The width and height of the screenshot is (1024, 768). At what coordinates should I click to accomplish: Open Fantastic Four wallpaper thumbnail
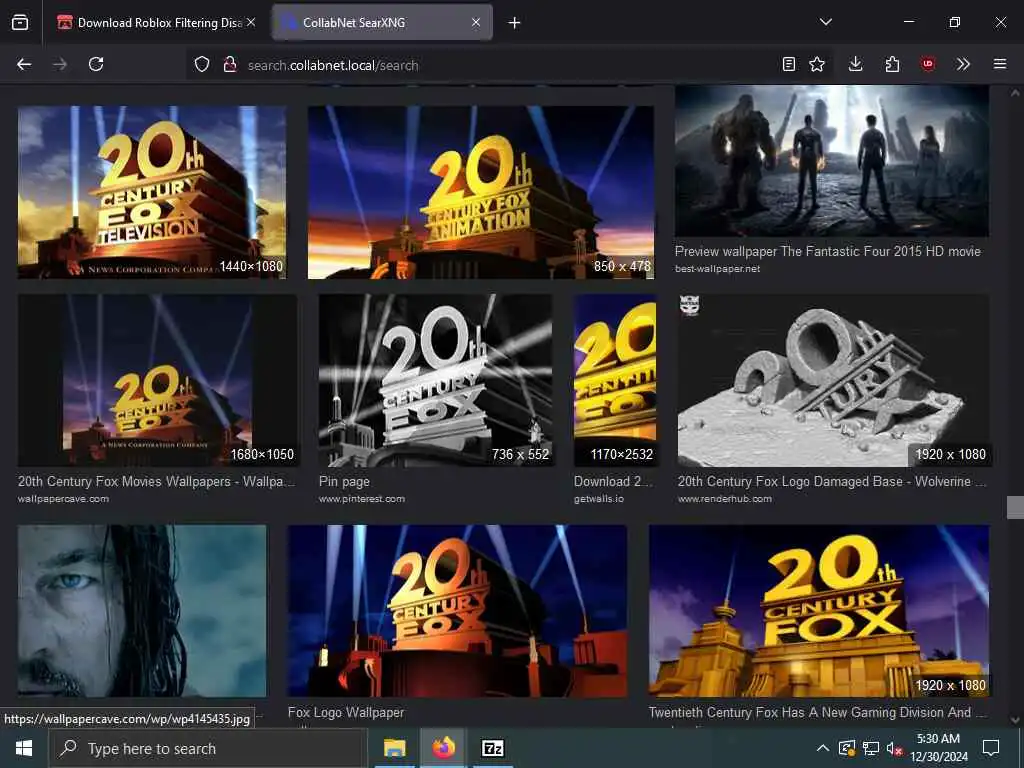[x=831, y=161]
